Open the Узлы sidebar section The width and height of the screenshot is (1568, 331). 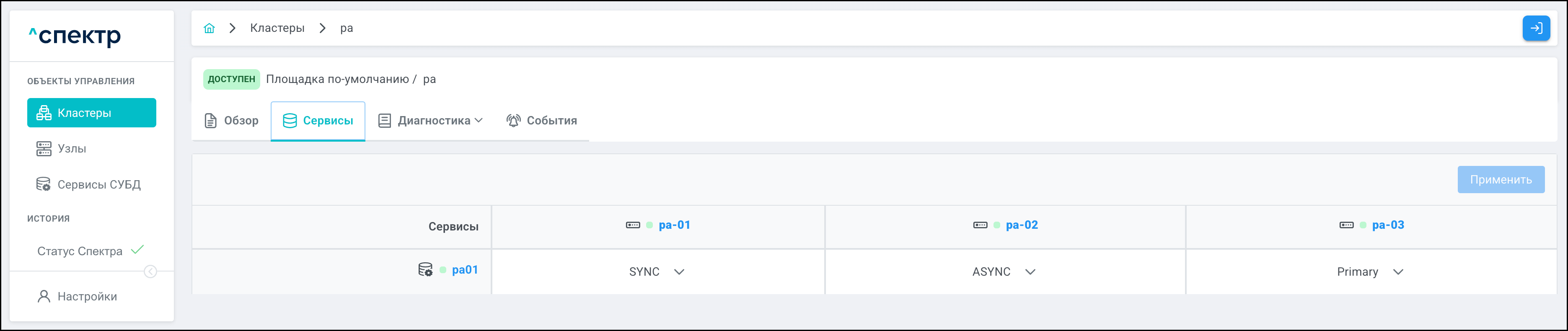(71, 148)
